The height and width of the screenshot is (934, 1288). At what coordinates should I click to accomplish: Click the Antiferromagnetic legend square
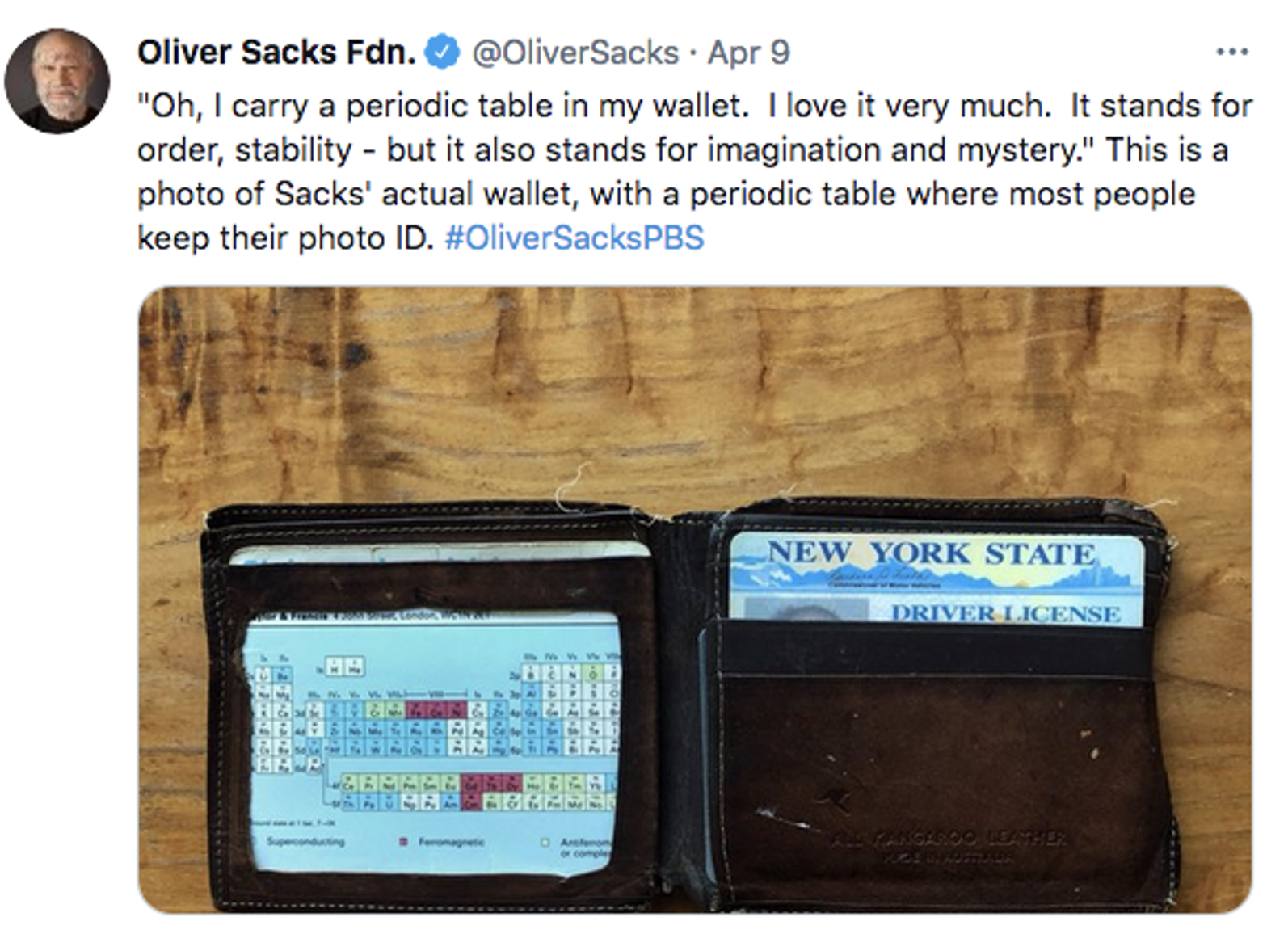[545, 843]
